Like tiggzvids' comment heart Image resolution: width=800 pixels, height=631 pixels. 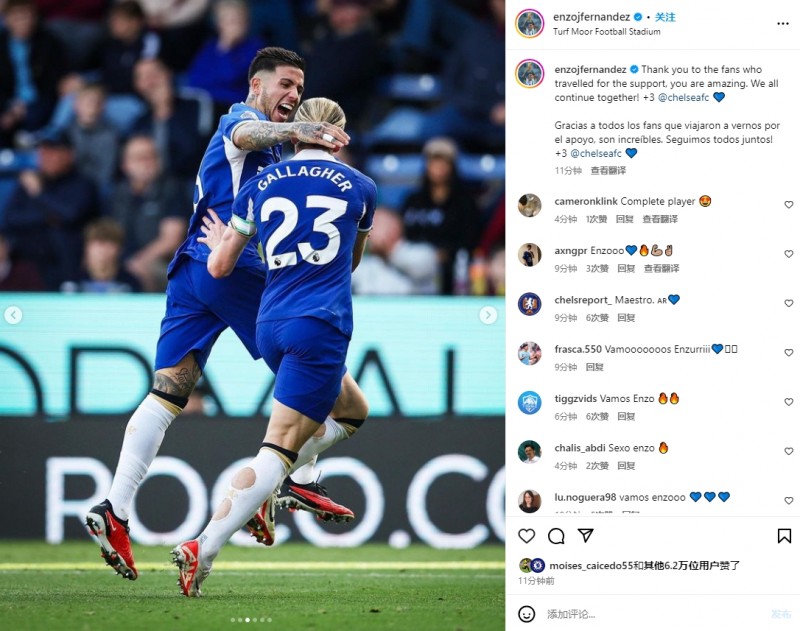click(789, 402)
